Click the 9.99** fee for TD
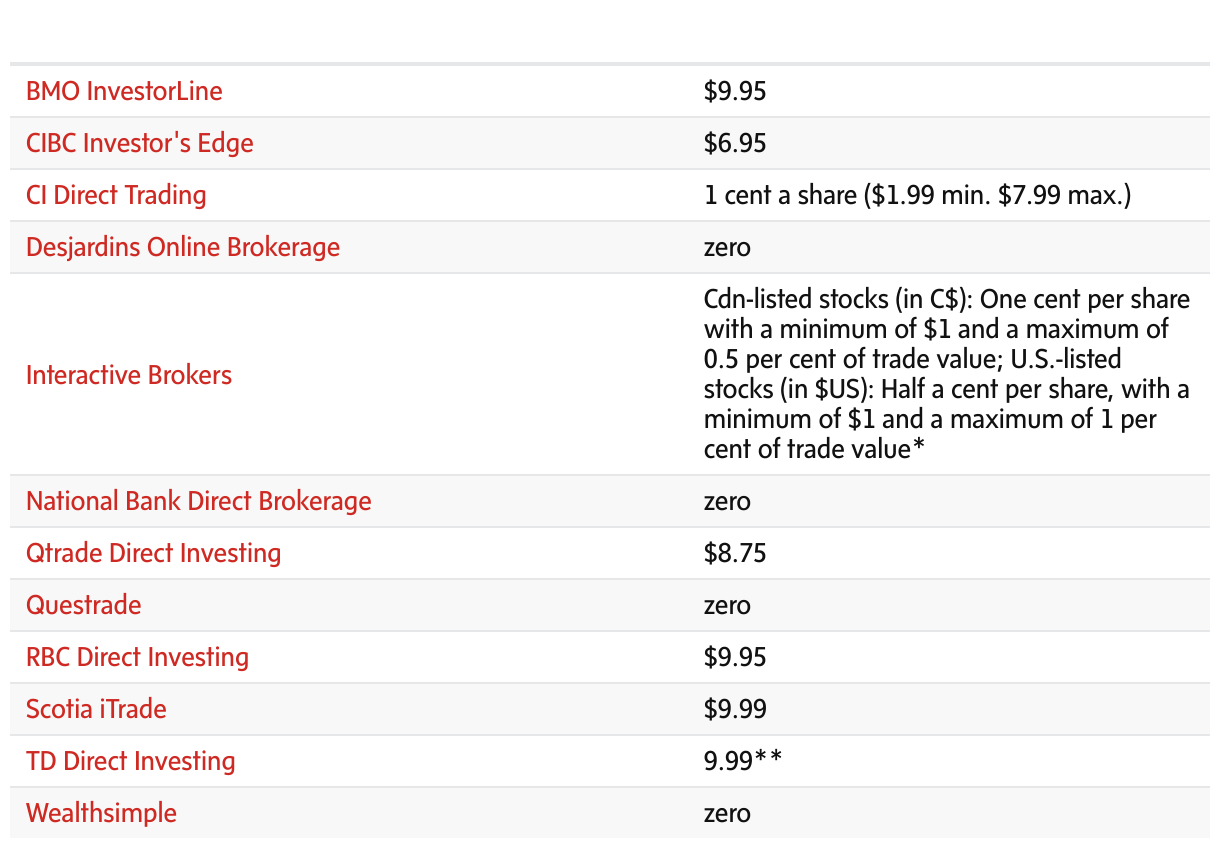Viewport: 1220px width, 848px height. (743, 761)
